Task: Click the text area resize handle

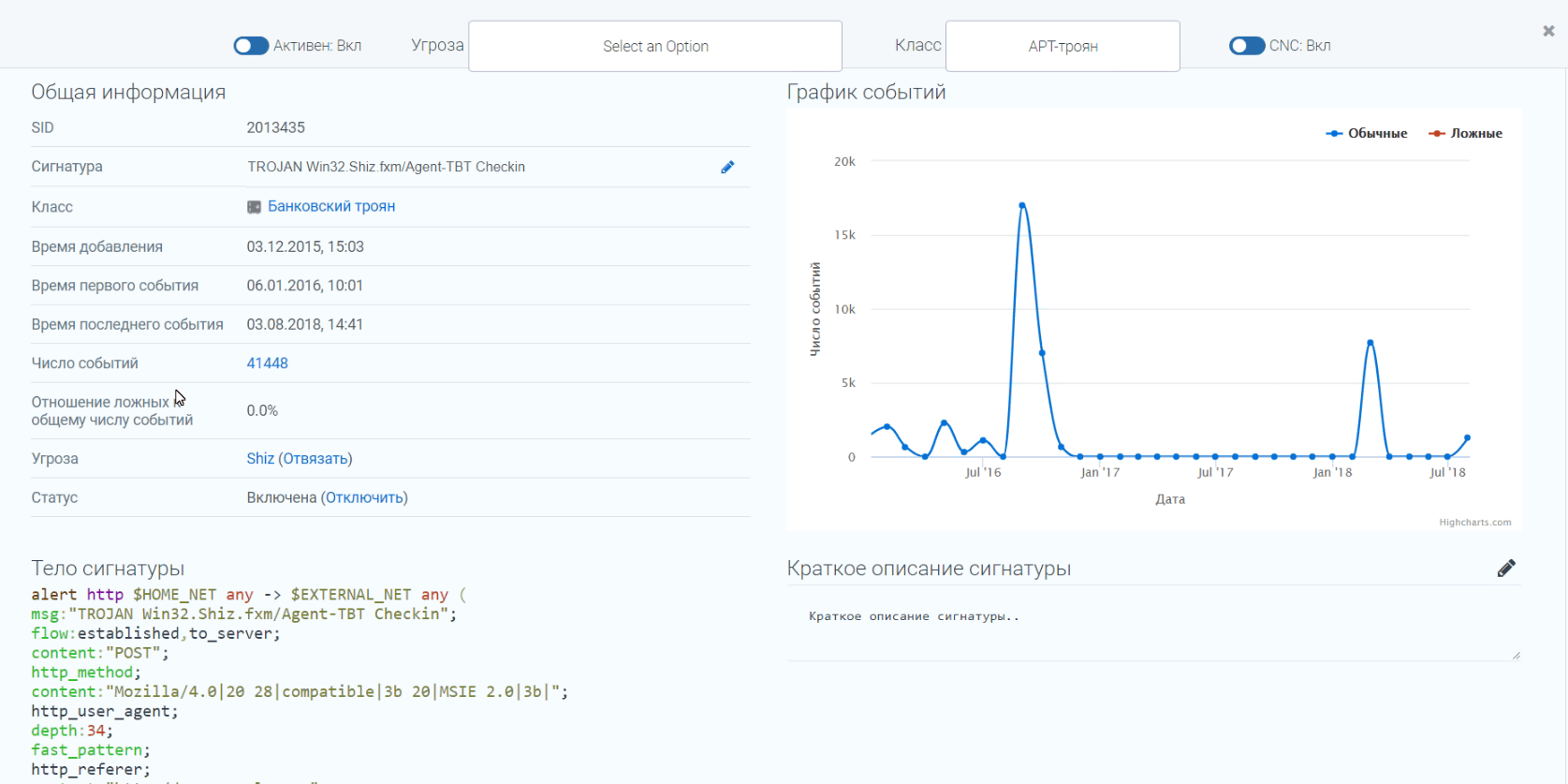Action: (x=1516, y=656)
